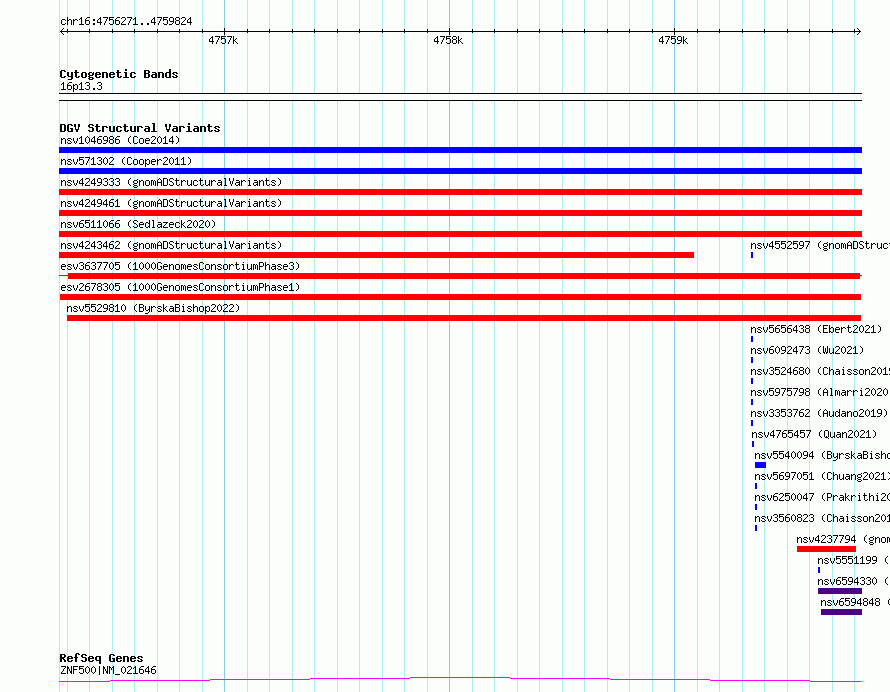This screenshot has width=890, height=692.
Task: Click nsv3353762 (Audano2019) label
Action: (x=819, y=413)
